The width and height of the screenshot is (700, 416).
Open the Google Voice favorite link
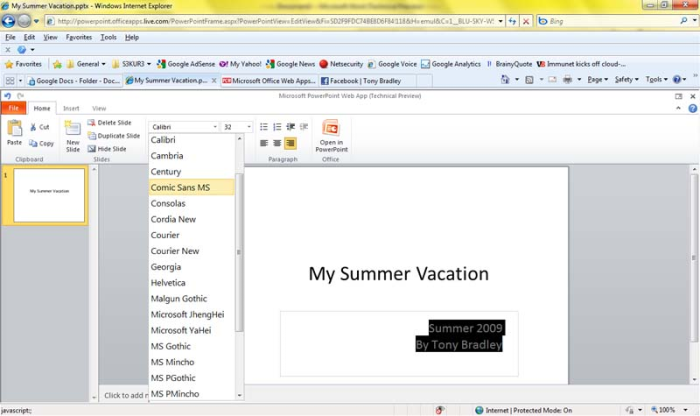(392, 64)
